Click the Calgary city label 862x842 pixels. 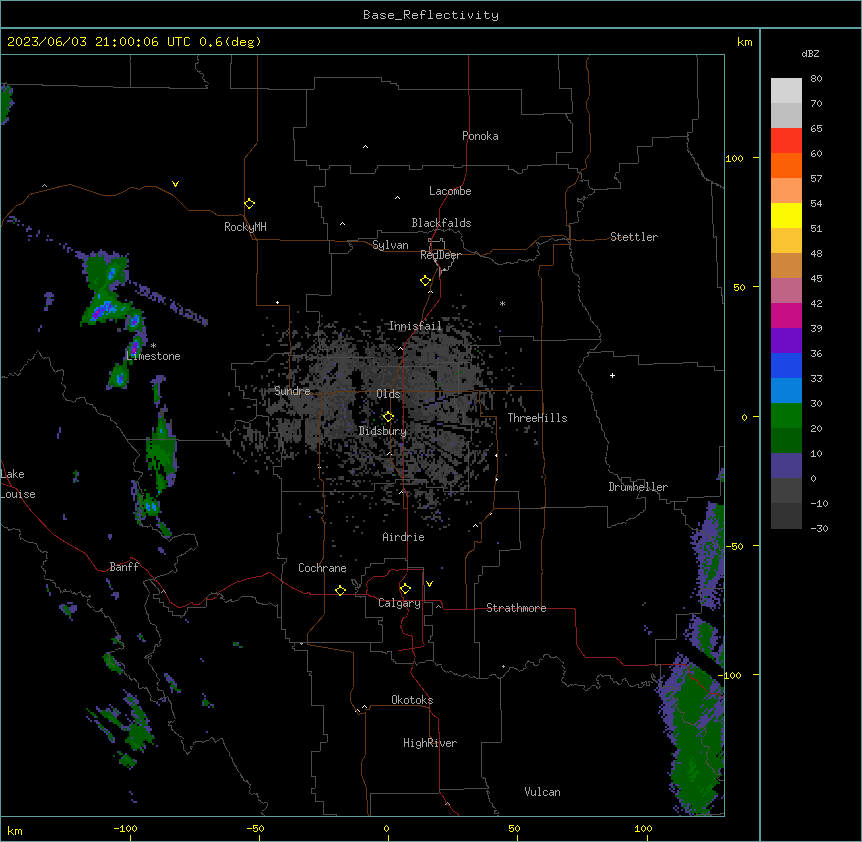pos(399,603)
